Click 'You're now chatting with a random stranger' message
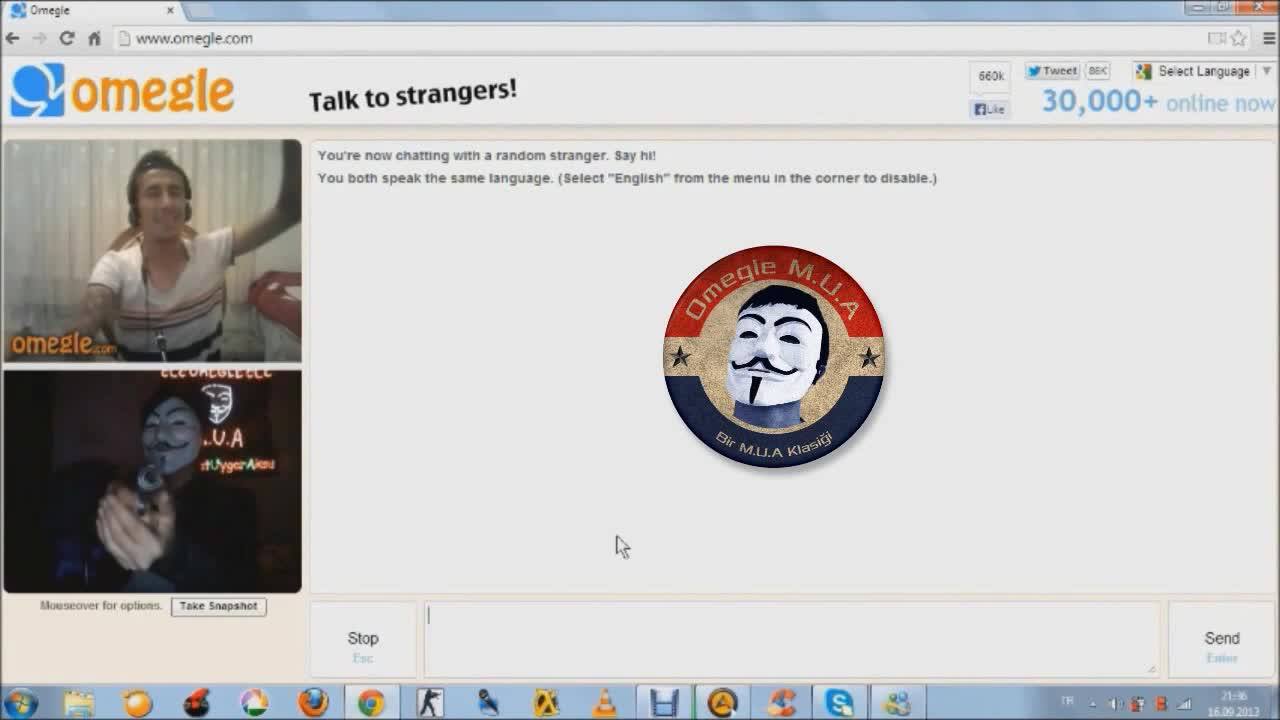 click(x=486, y=156)
